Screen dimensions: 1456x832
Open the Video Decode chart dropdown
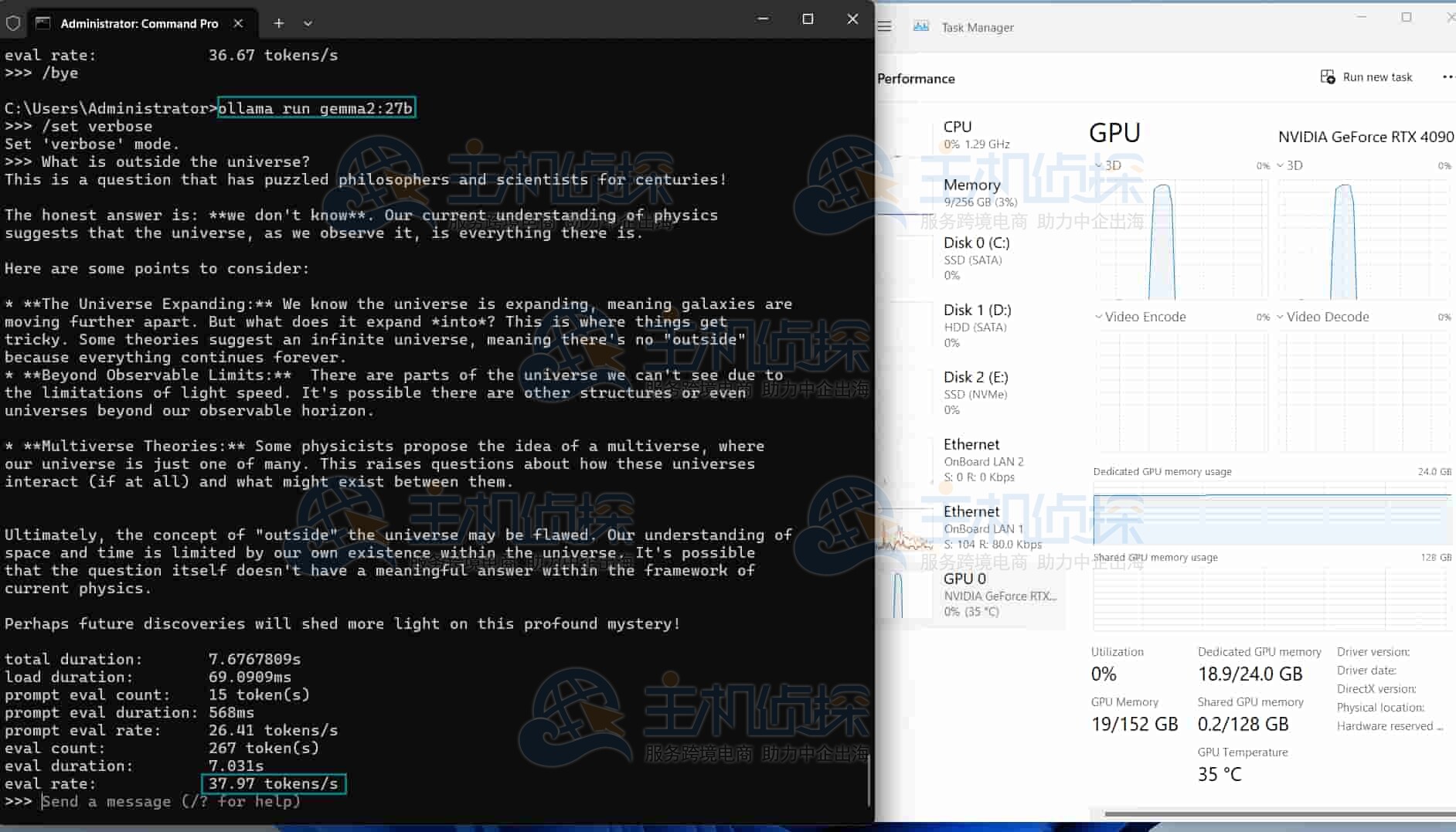click(x=1280, y=317)
